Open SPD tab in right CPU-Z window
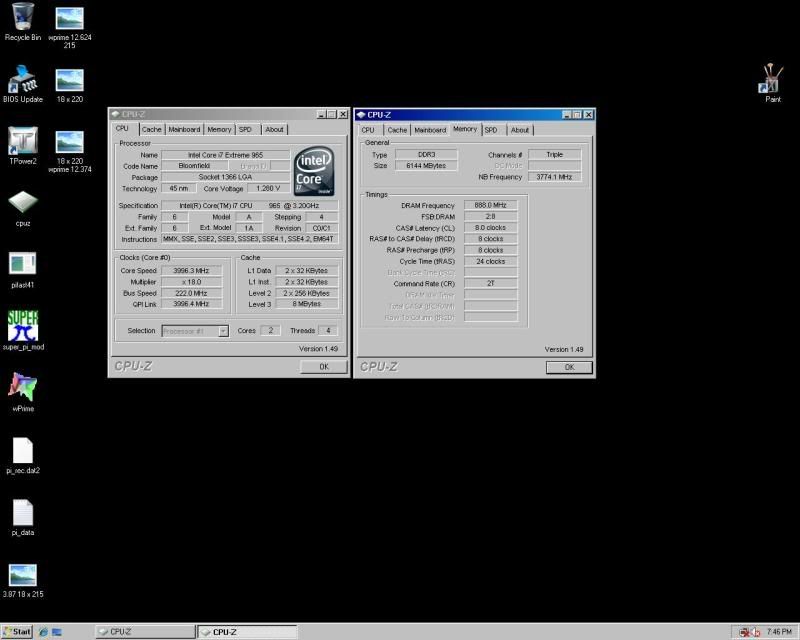 pyautogui.click(x=491, y=130)
